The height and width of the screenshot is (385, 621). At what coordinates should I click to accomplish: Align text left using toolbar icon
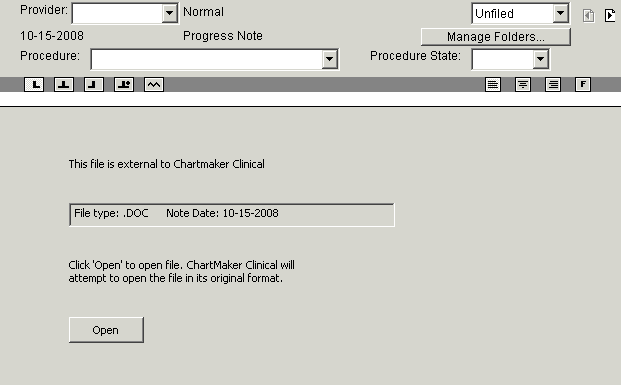[x=493, y=84]
